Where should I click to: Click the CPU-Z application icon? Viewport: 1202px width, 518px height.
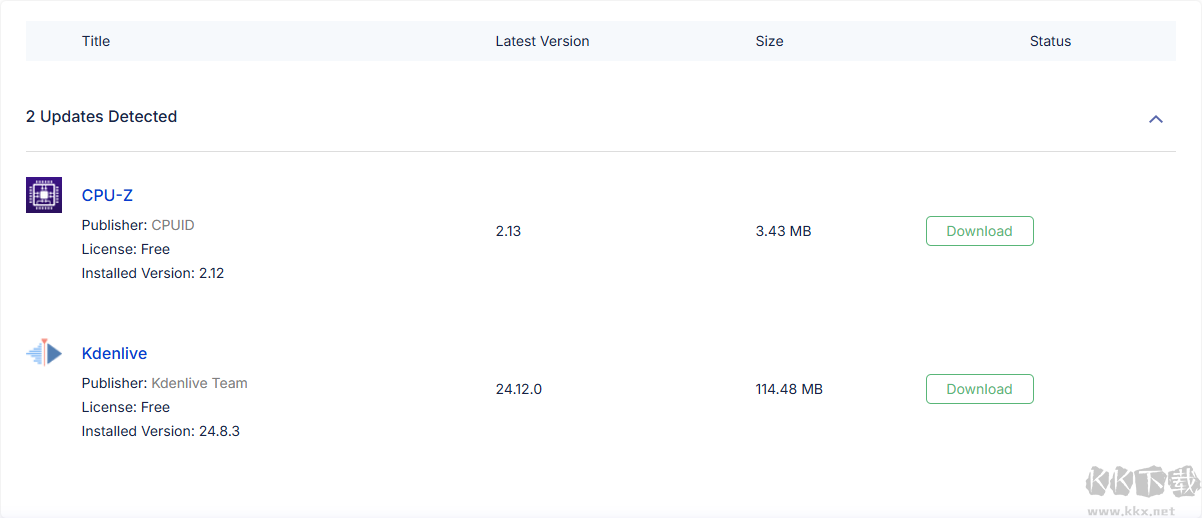pyautogui.click(x=44, y=195)
